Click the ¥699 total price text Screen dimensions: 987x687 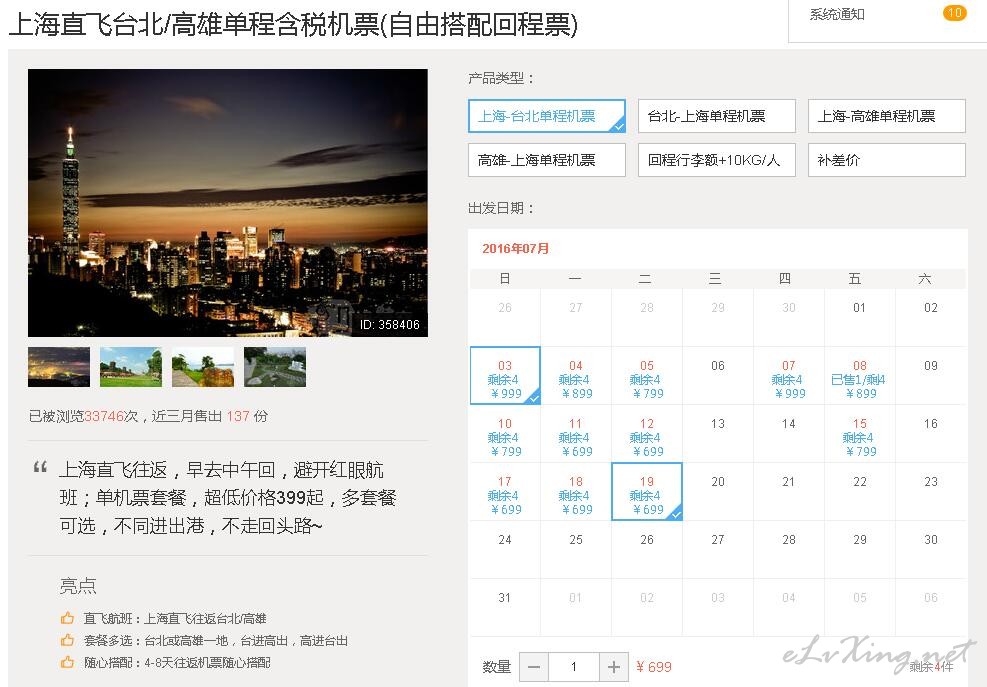tap(653, 667)
